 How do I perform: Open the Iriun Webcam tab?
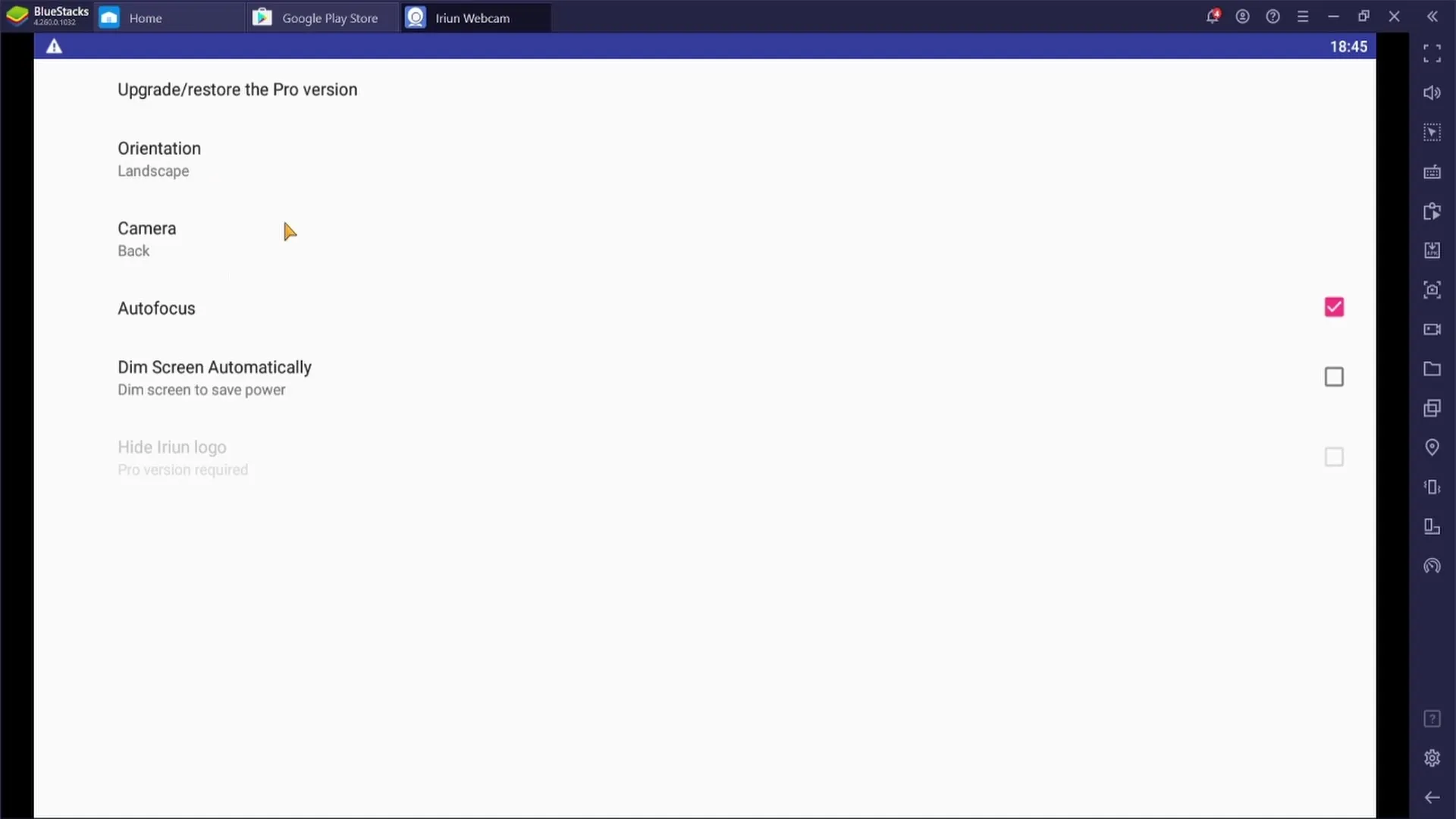(x=472, y=17)
